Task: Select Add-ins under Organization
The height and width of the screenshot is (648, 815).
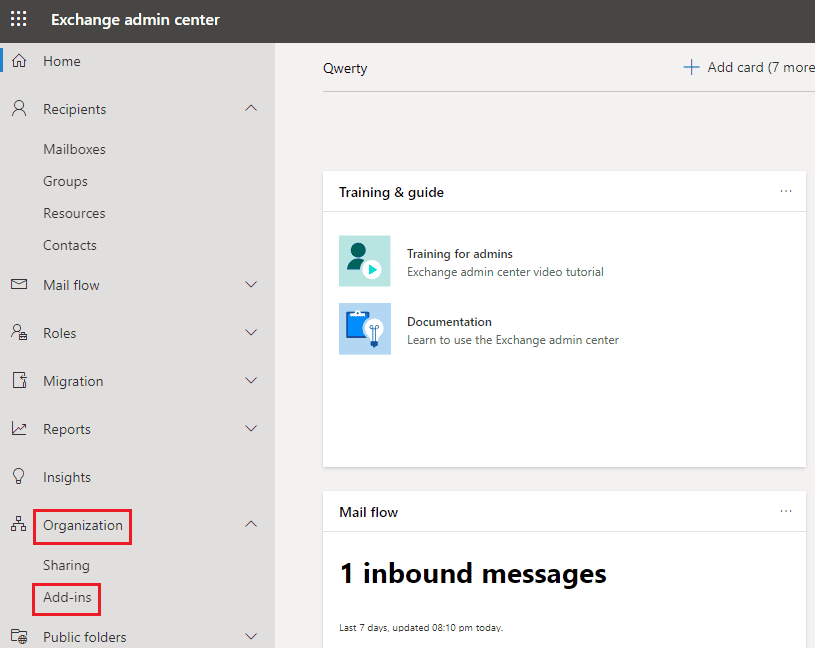Action: [67, 597]
